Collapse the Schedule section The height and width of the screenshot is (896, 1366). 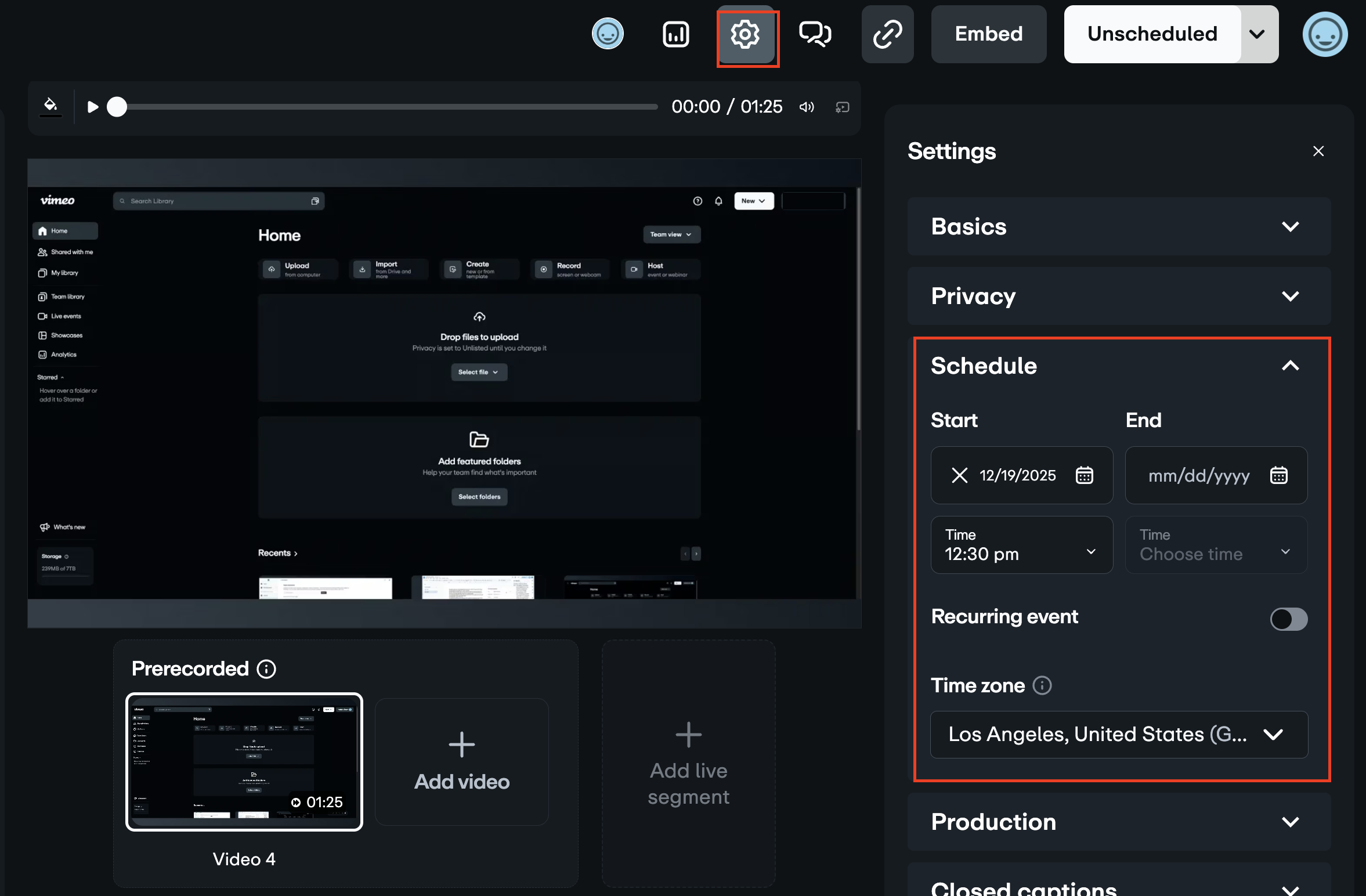(x=1289, y=366)
